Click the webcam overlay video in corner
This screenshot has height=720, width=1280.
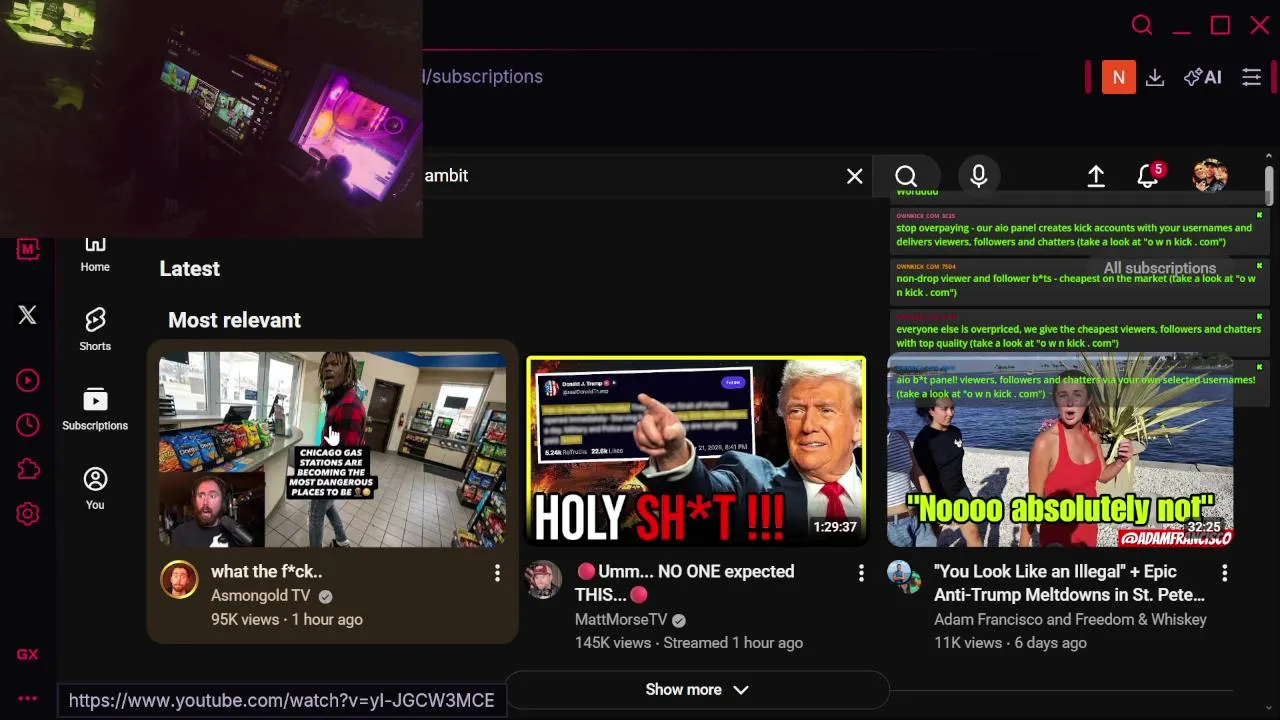point(211,118)
